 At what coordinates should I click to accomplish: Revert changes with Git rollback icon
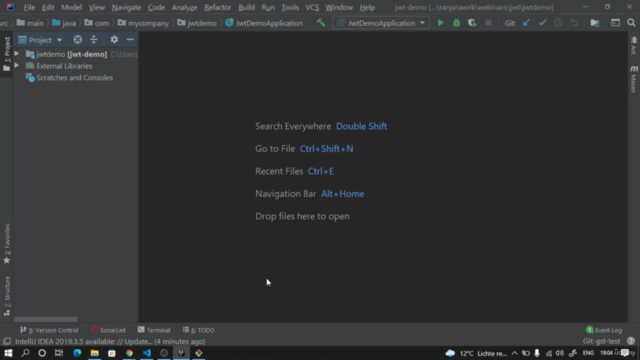(574, 23)
